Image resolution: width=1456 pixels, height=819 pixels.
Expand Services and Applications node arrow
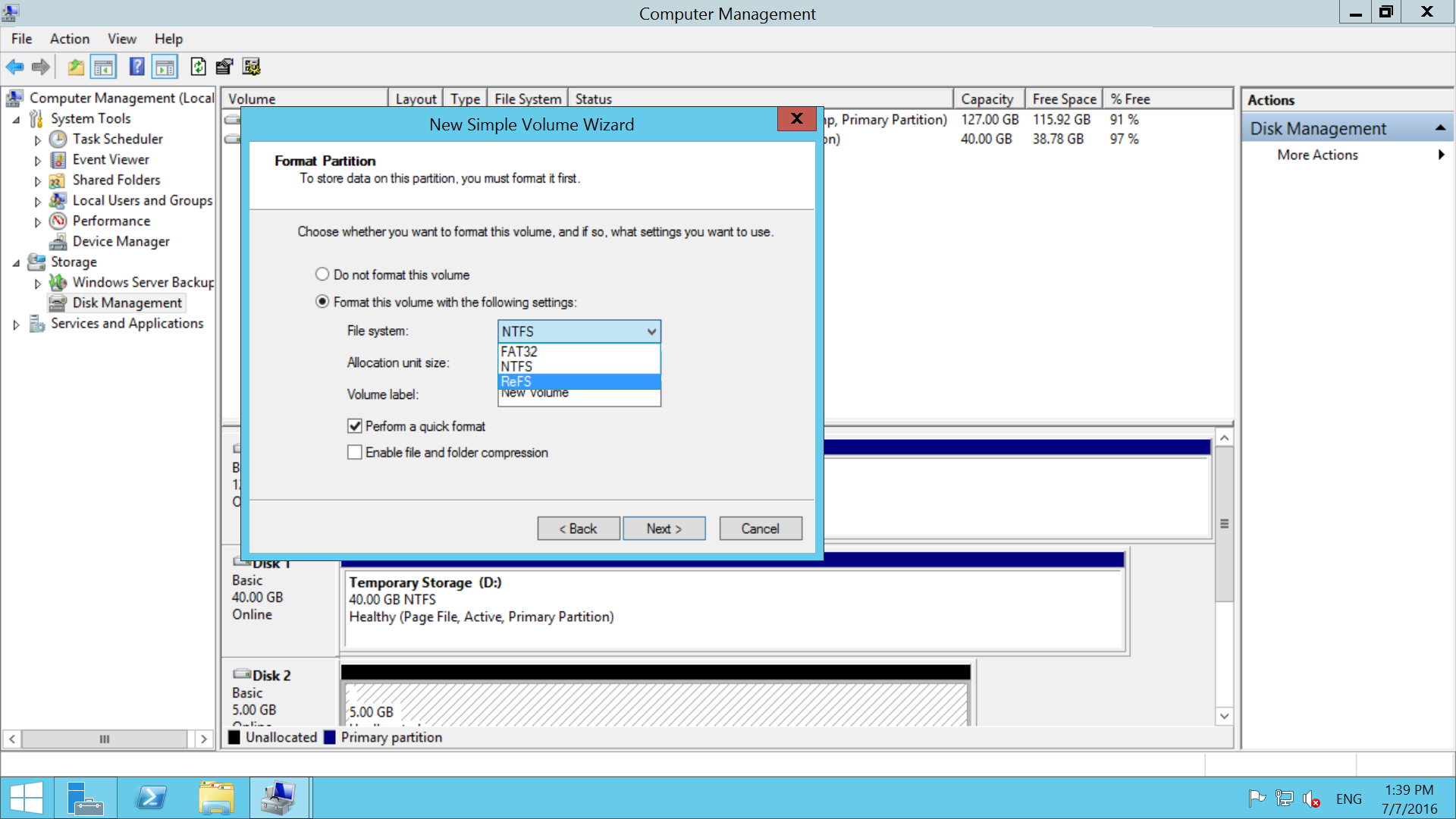pos(16,324)
